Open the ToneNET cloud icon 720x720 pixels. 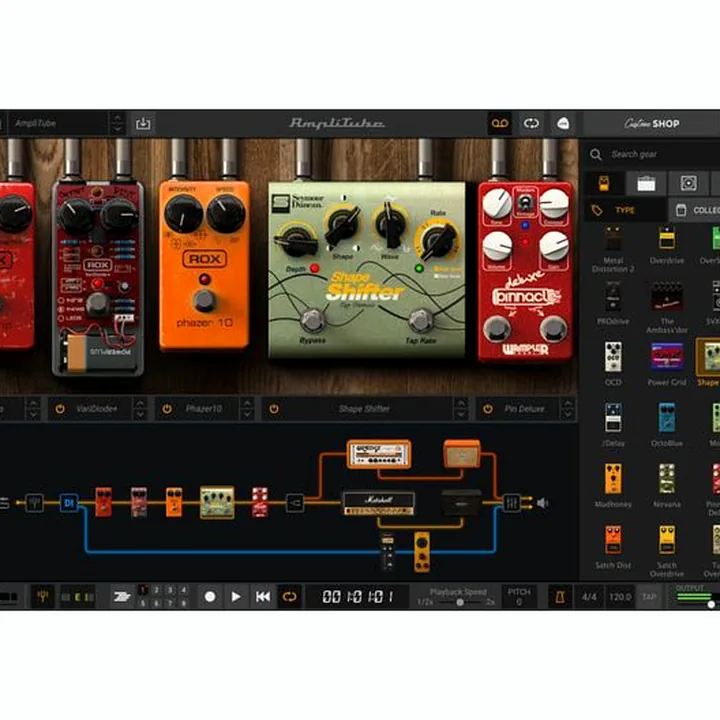click(563, 124)
